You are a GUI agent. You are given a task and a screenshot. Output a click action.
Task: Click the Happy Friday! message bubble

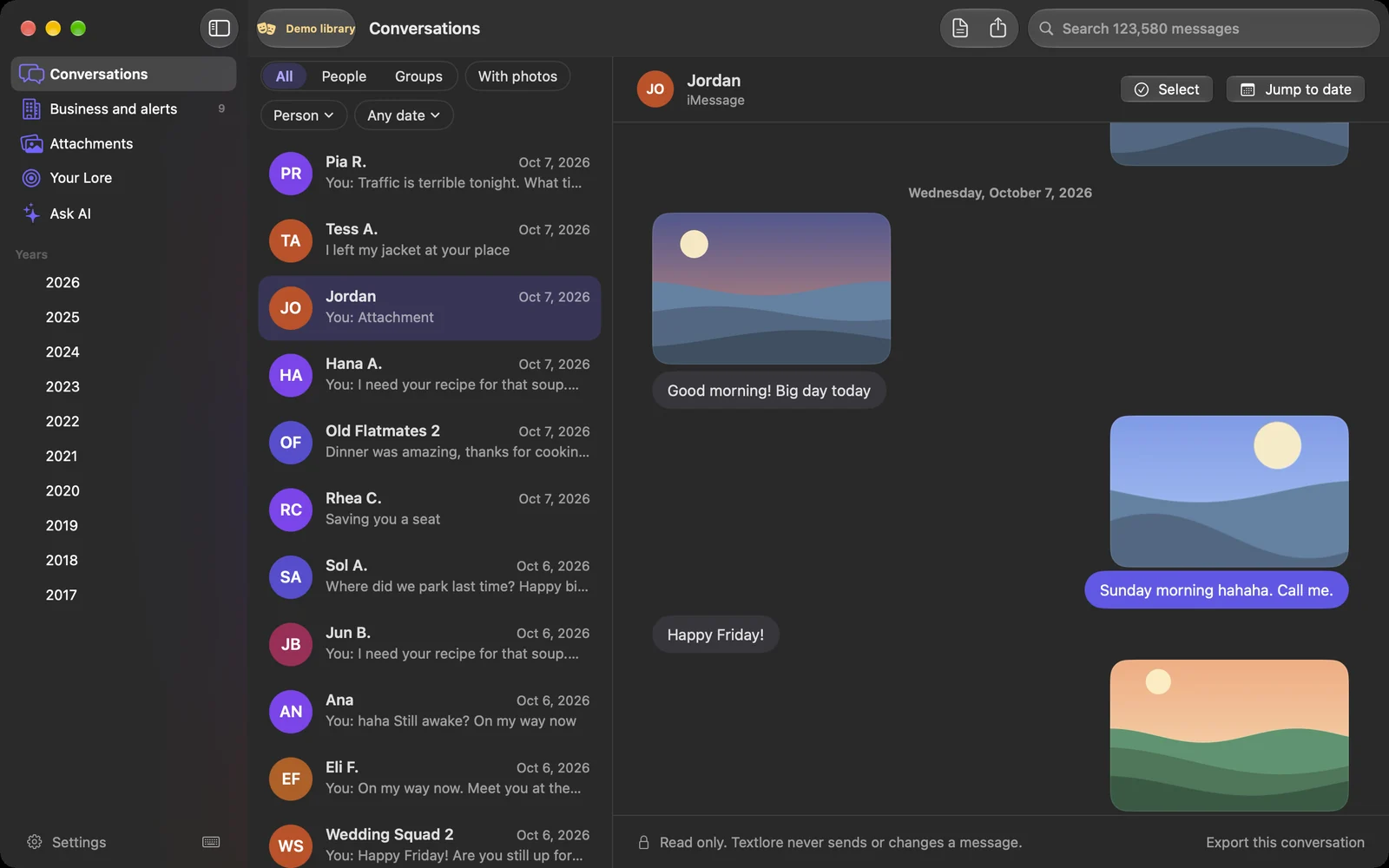[715, 635]
